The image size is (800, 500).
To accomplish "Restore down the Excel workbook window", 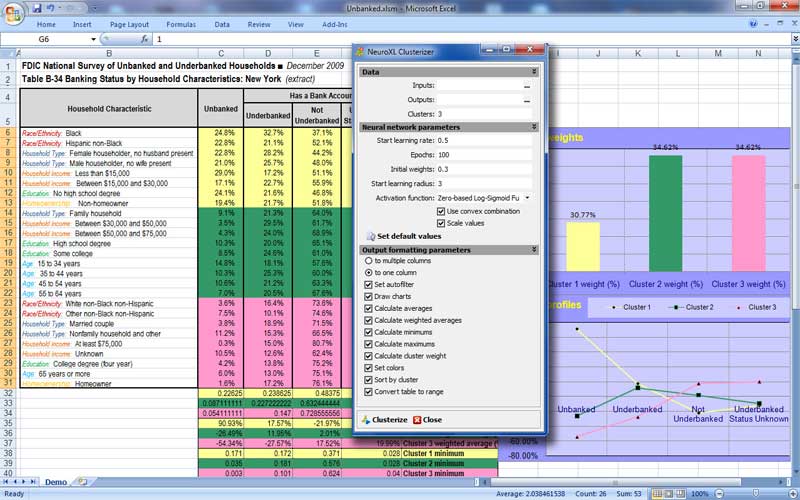I will click(x=780, y=23).
